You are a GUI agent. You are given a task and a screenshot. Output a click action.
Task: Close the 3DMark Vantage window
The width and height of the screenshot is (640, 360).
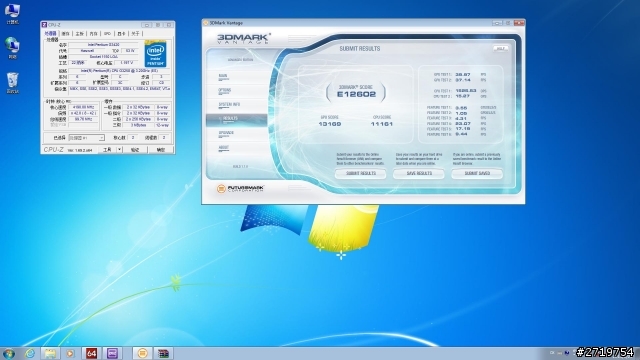tap(519, 23)
